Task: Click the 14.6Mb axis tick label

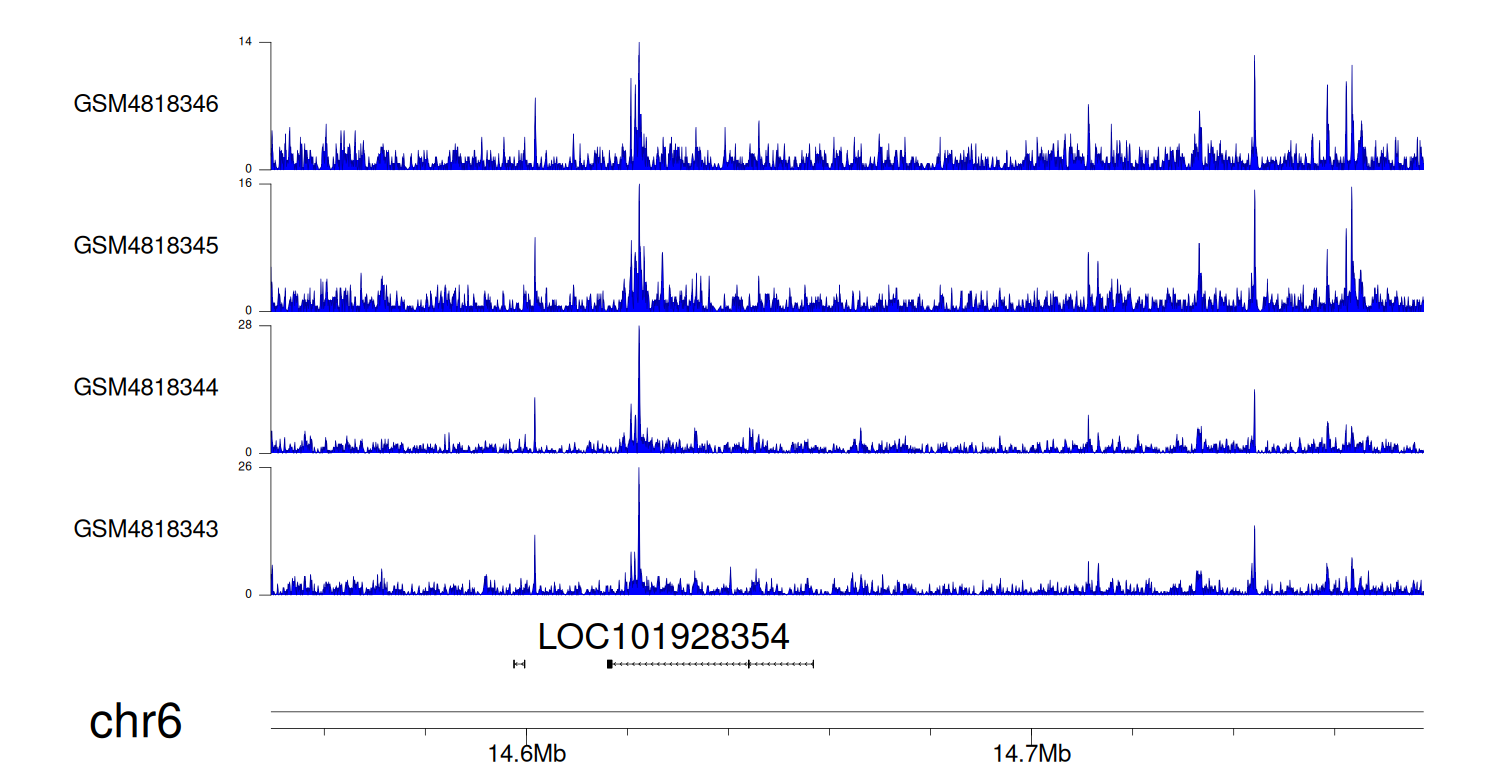Action: (x=527, y=754)
